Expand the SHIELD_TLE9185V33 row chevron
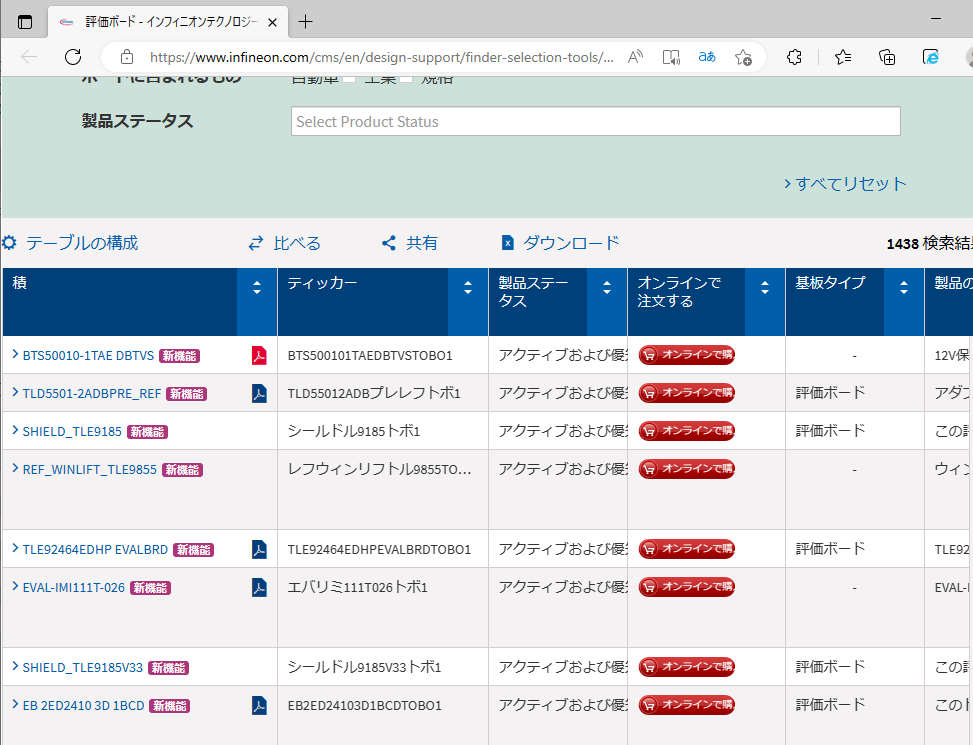973x745 pixels. pyautogui.click(x=16, y=666)
